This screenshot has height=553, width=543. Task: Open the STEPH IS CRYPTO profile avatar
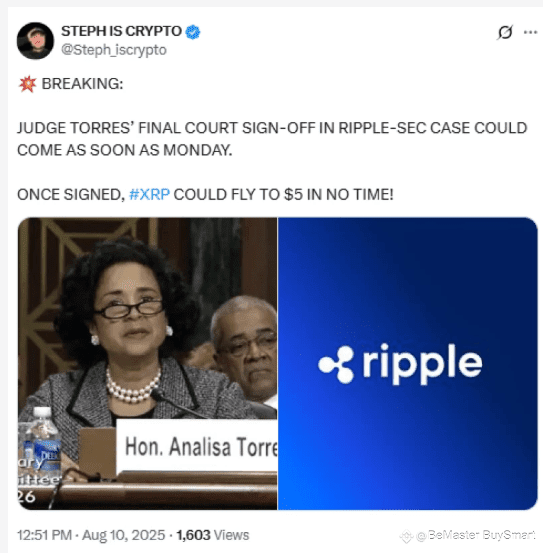coord(35,41)
